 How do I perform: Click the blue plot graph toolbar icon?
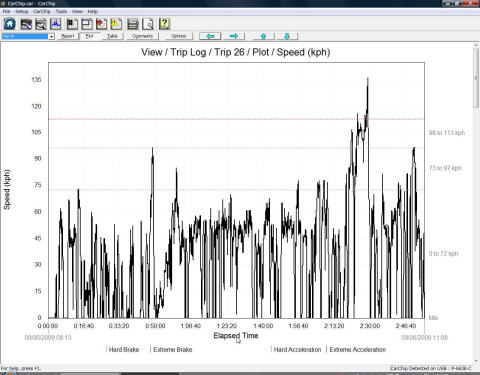[x=55, y=24]
